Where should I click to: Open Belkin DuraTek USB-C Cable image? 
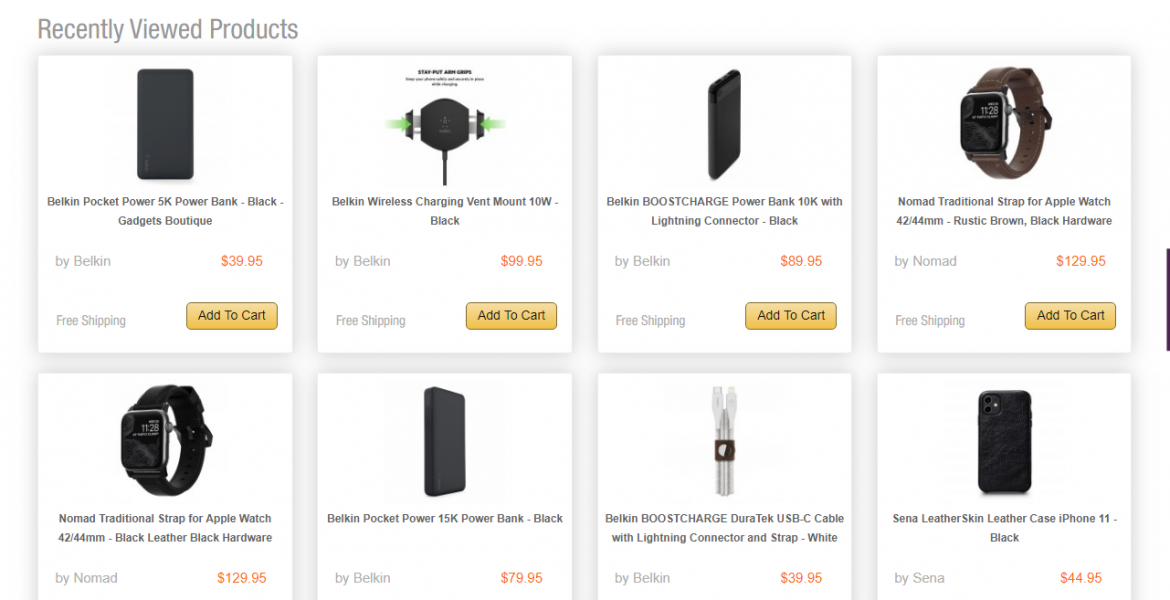(x=724, y=441)
